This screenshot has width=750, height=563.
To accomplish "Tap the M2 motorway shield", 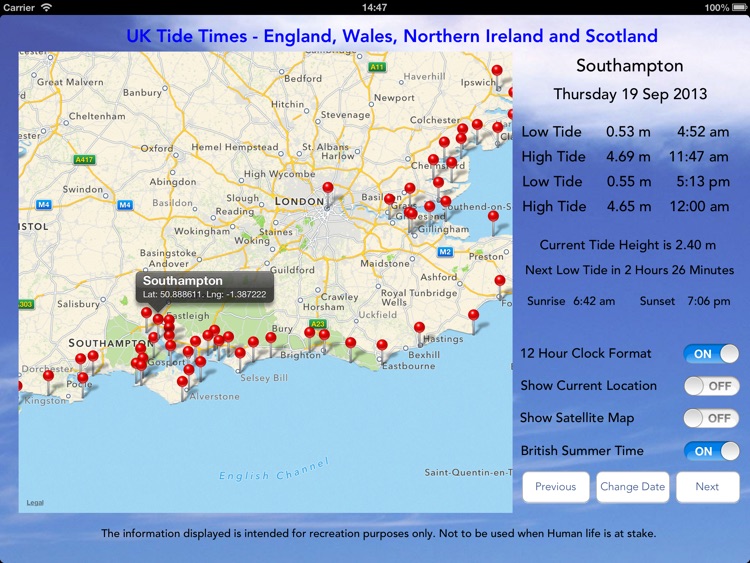I will pyautogui.click(x=445, y=252).
